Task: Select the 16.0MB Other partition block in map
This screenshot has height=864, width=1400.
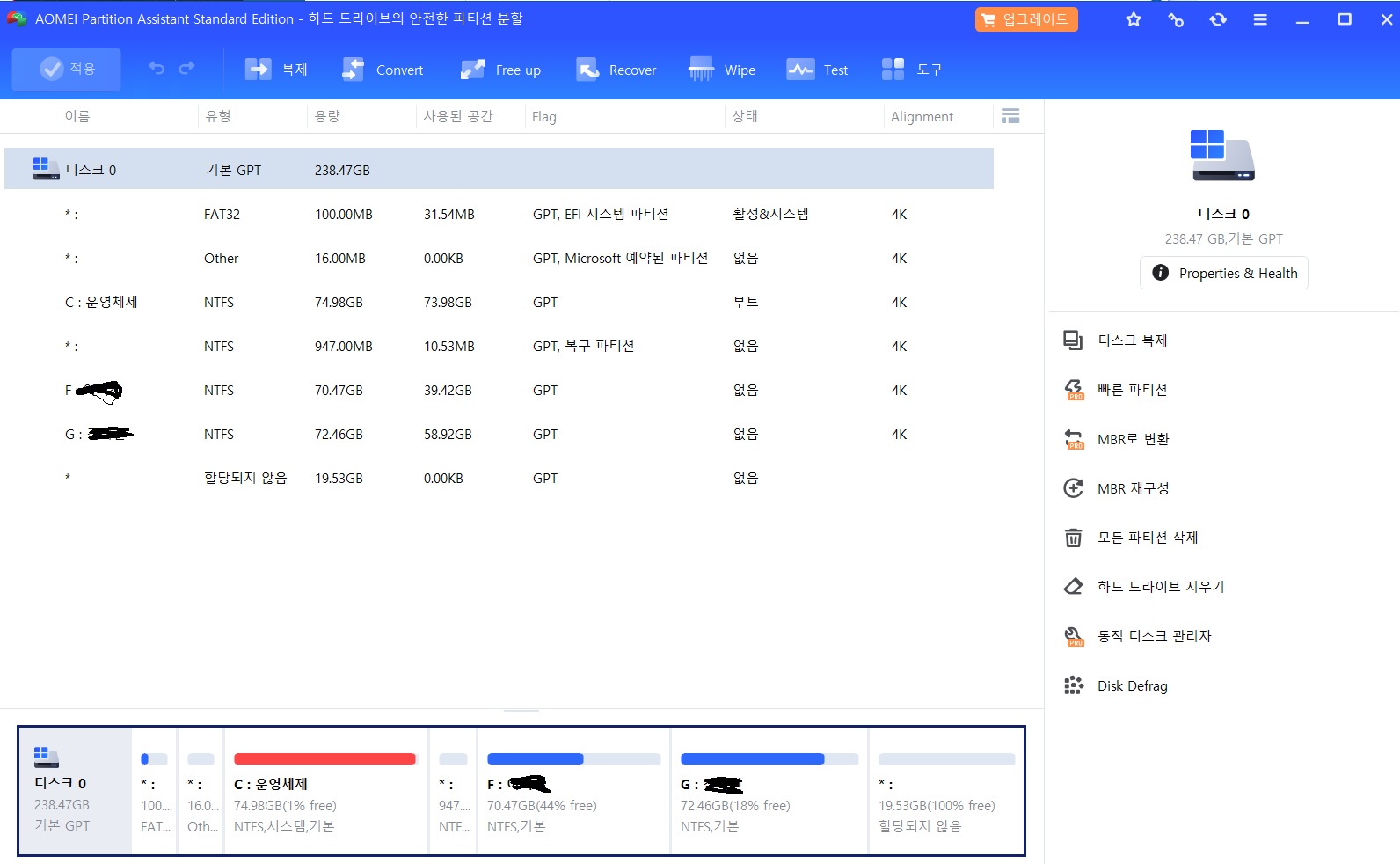Action: [201, 790]
